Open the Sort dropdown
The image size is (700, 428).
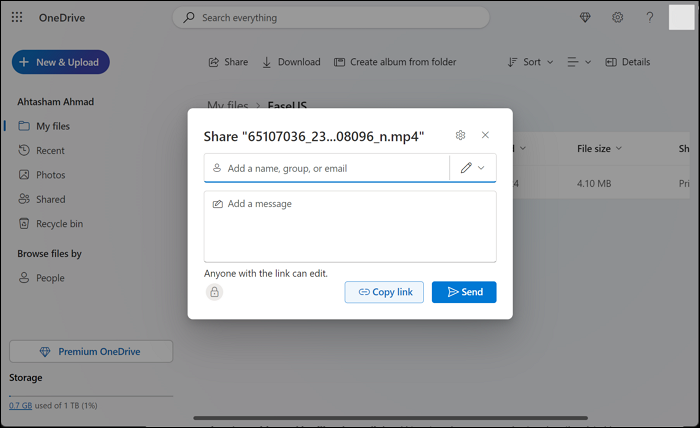(530, 62)
